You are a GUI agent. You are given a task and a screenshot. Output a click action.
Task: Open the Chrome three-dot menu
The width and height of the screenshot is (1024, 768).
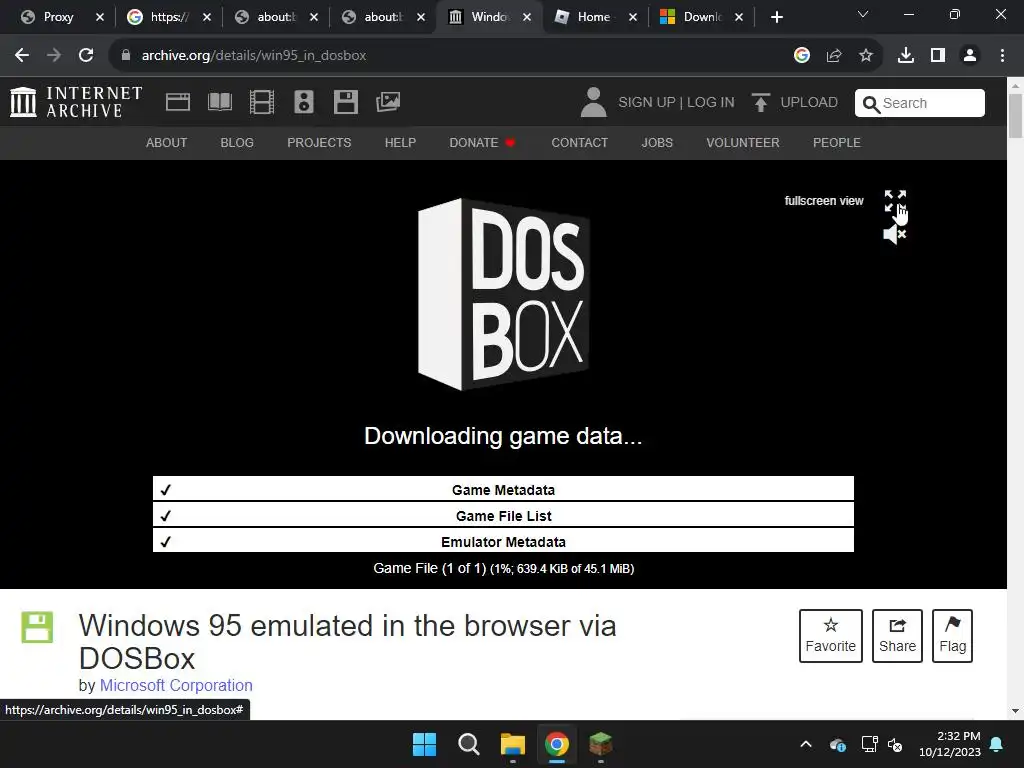click(1002, 56)
